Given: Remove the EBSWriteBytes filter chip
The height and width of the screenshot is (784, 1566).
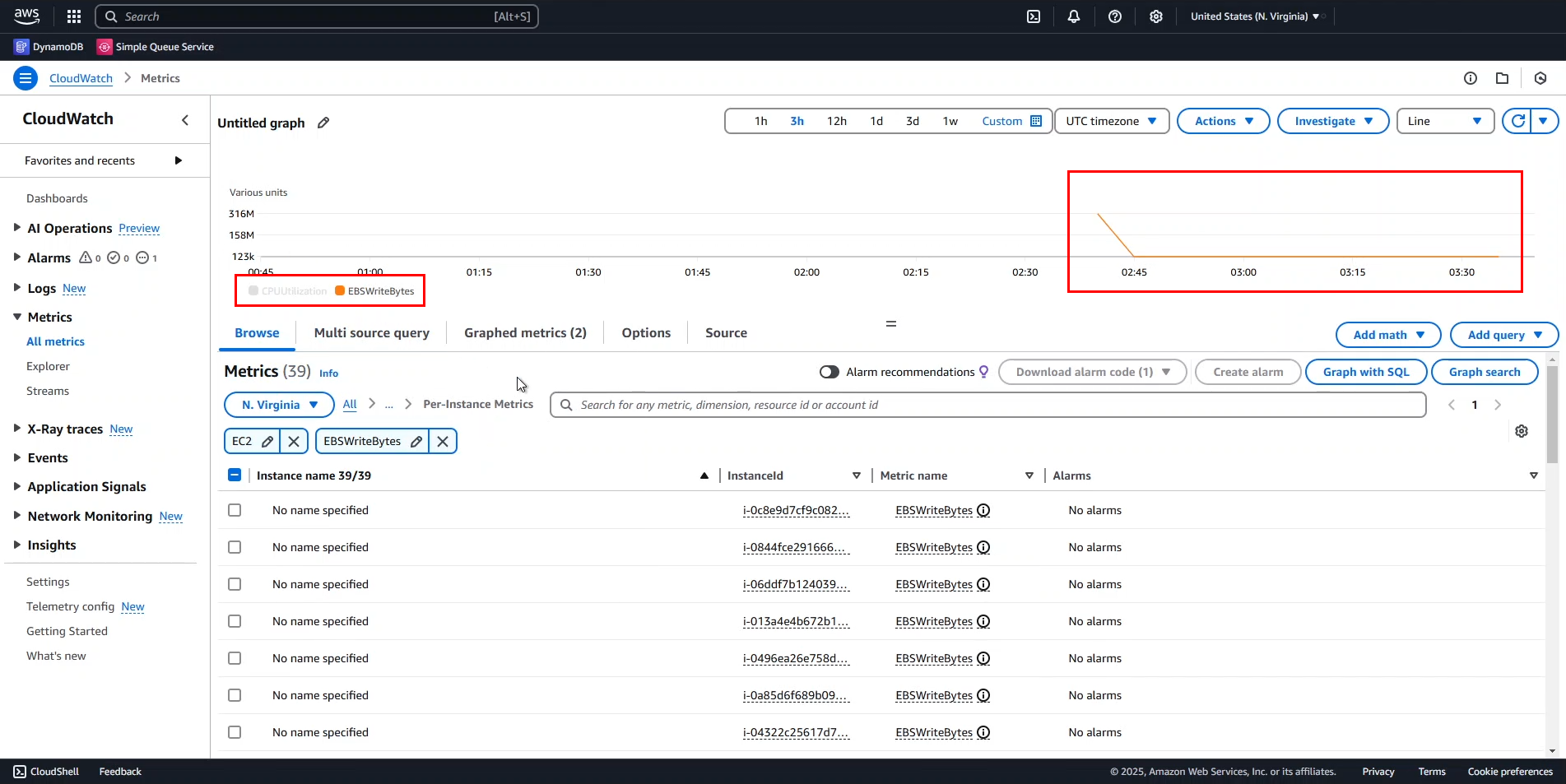Looking at the screenshot, I should [443, 442].
